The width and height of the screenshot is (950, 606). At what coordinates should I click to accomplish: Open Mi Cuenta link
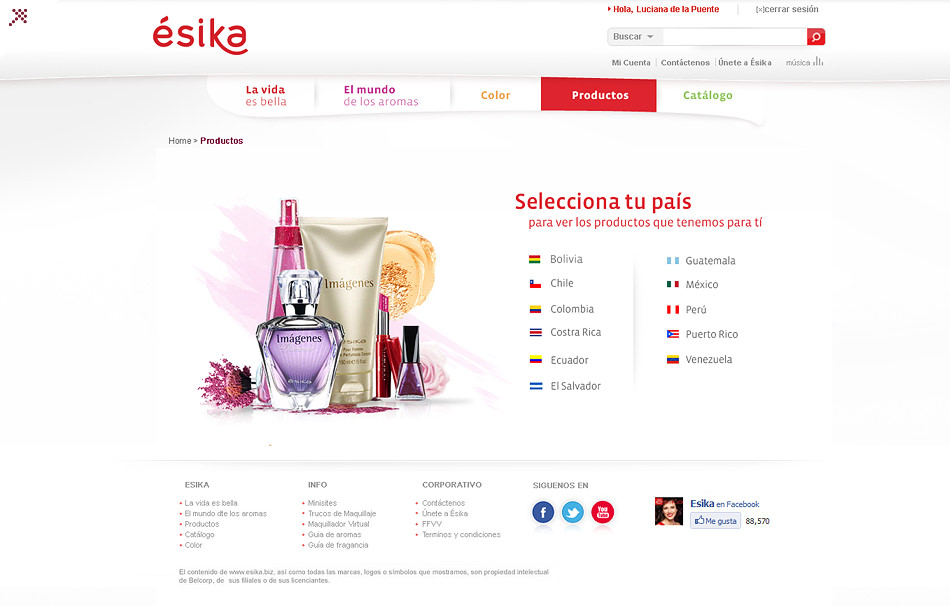[x=631, y=62]
